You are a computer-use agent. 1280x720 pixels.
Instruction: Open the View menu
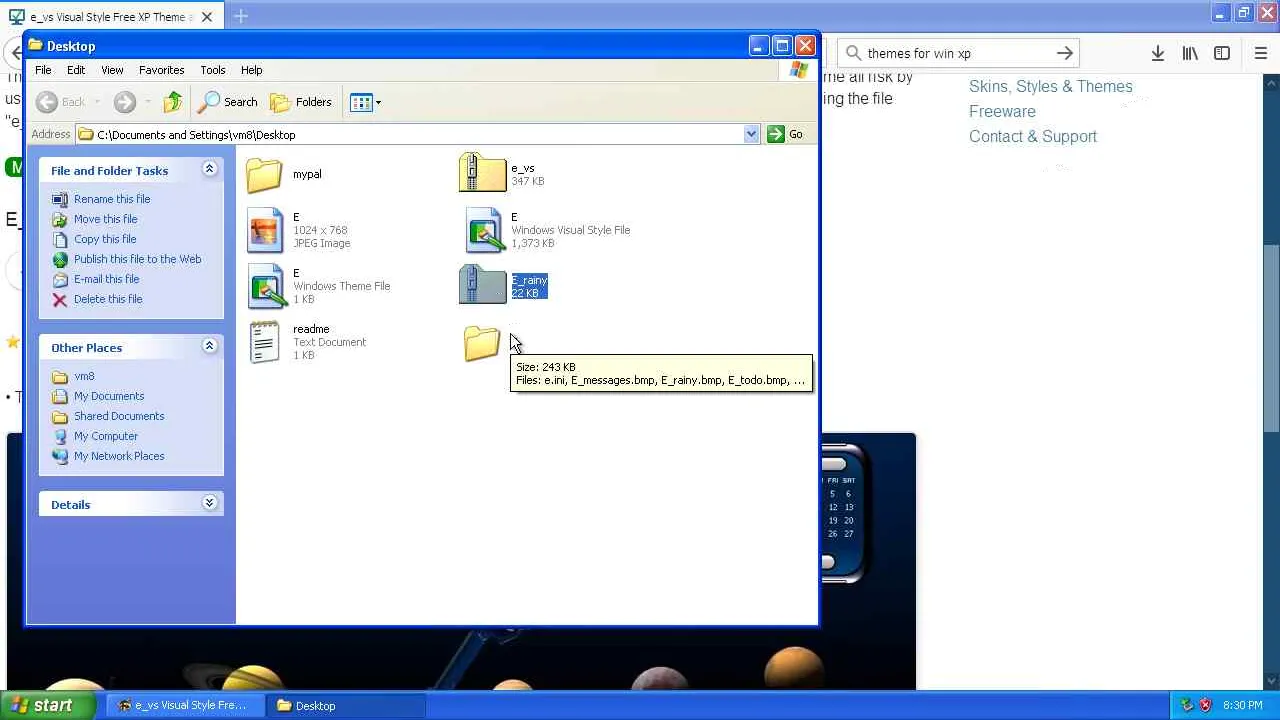point(112,70)
